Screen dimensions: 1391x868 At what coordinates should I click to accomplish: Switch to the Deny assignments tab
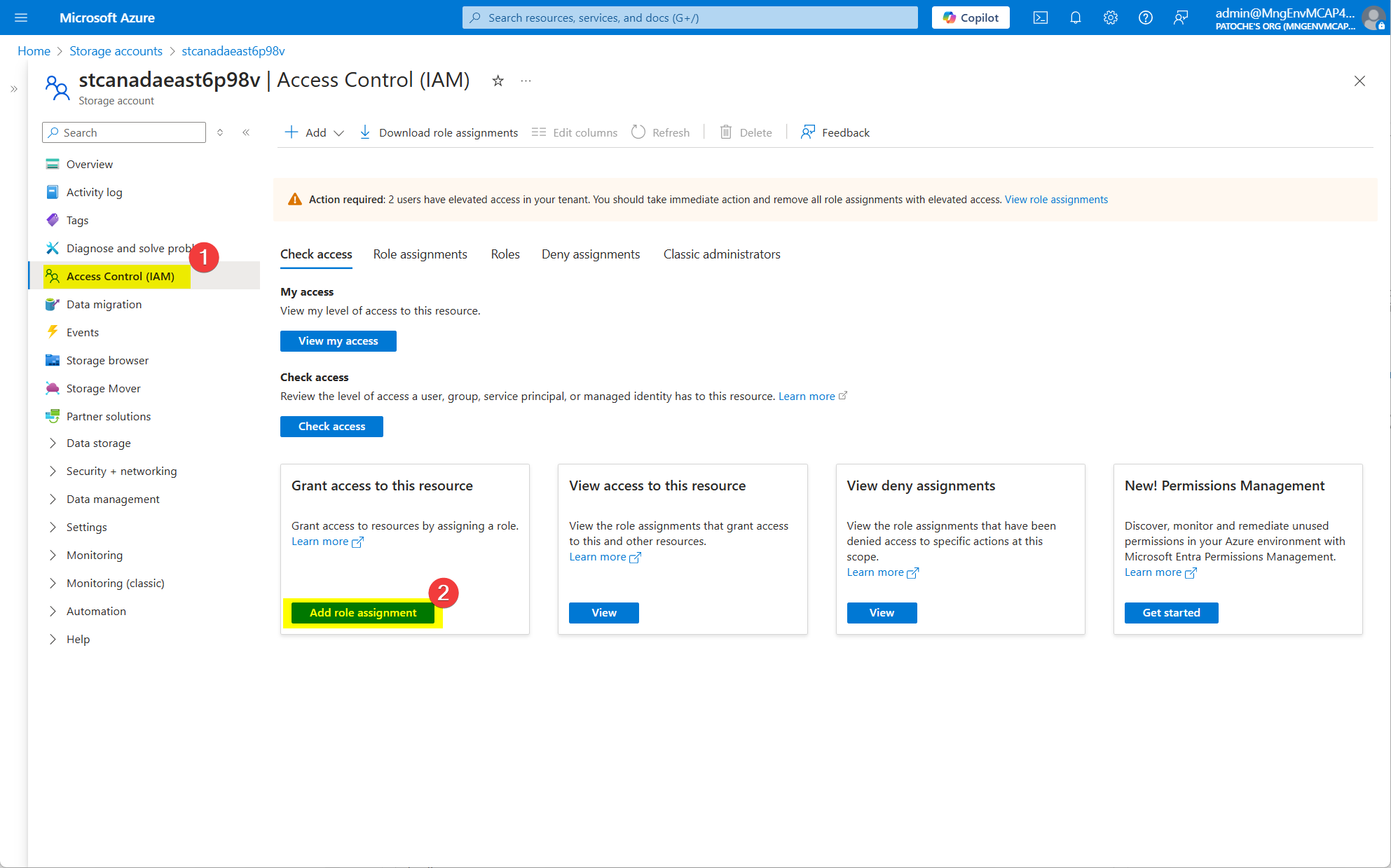pos(590,254)
